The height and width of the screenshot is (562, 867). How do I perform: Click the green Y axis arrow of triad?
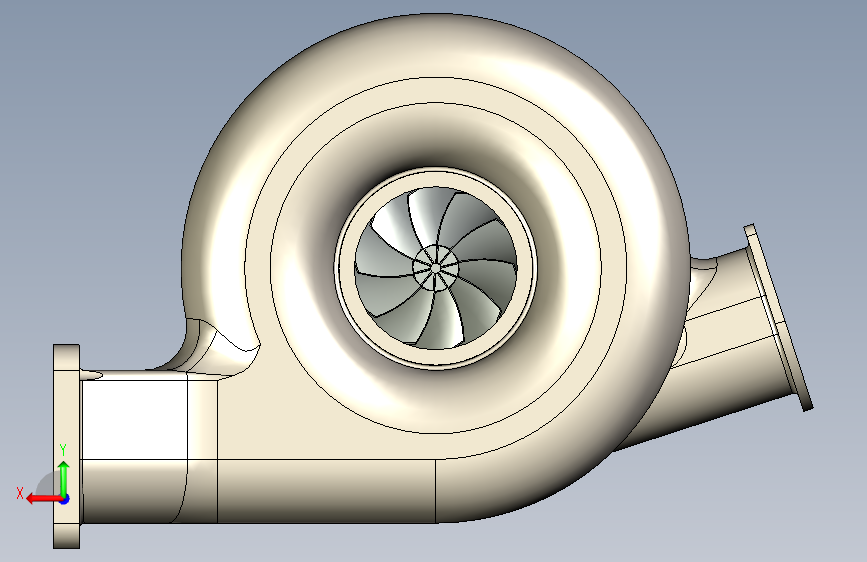(x=64, y=478)
